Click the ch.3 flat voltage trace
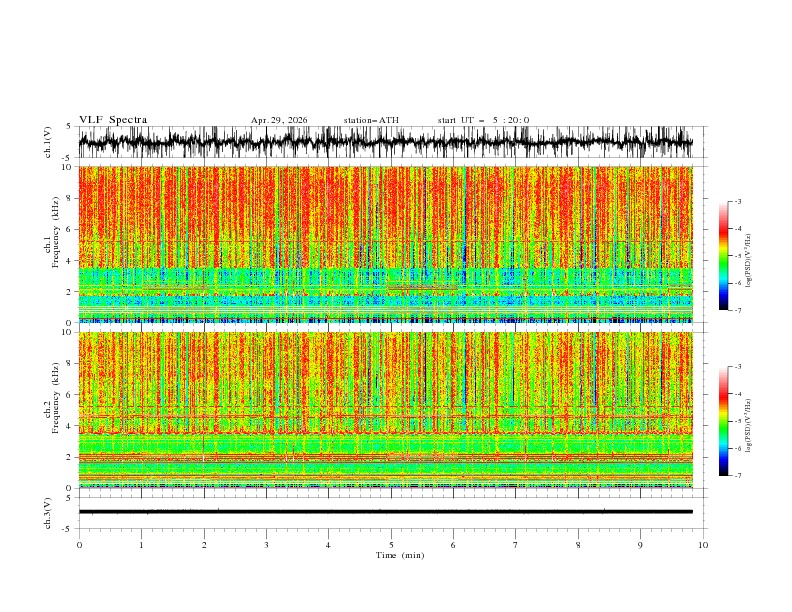The height and width of the screenshot is (612, 792). coord(385,512)
